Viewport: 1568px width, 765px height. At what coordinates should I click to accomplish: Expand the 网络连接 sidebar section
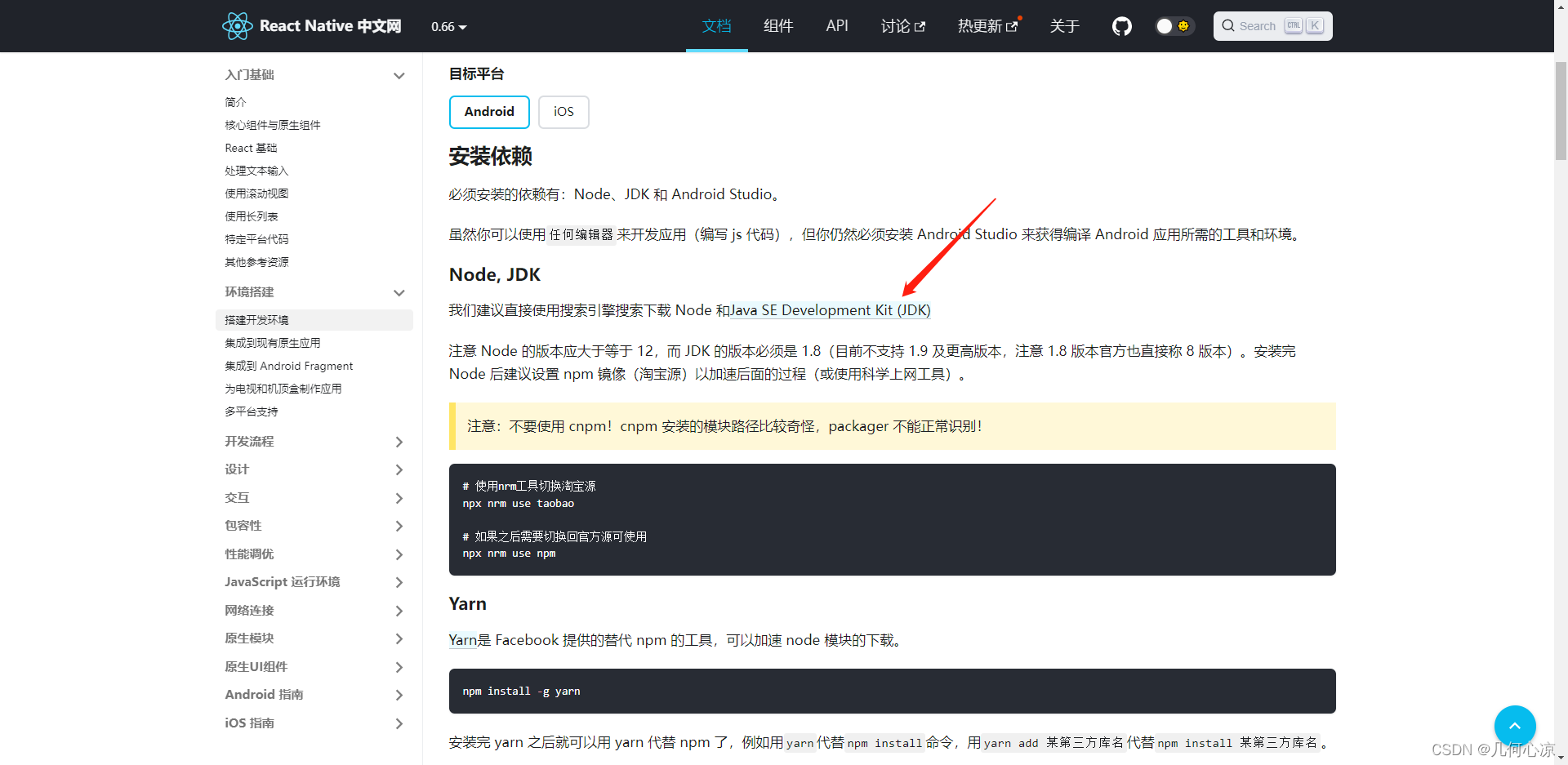pos(315,611)
